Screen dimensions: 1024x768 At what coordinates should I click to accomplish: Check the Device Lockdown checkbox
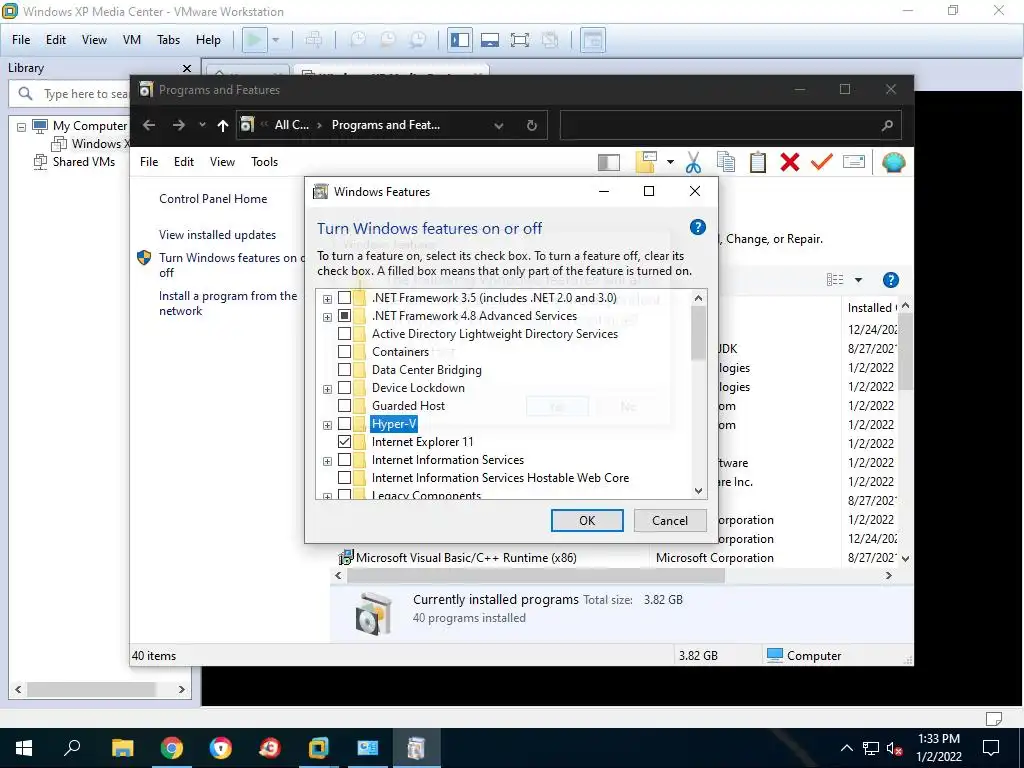point(344,388)
